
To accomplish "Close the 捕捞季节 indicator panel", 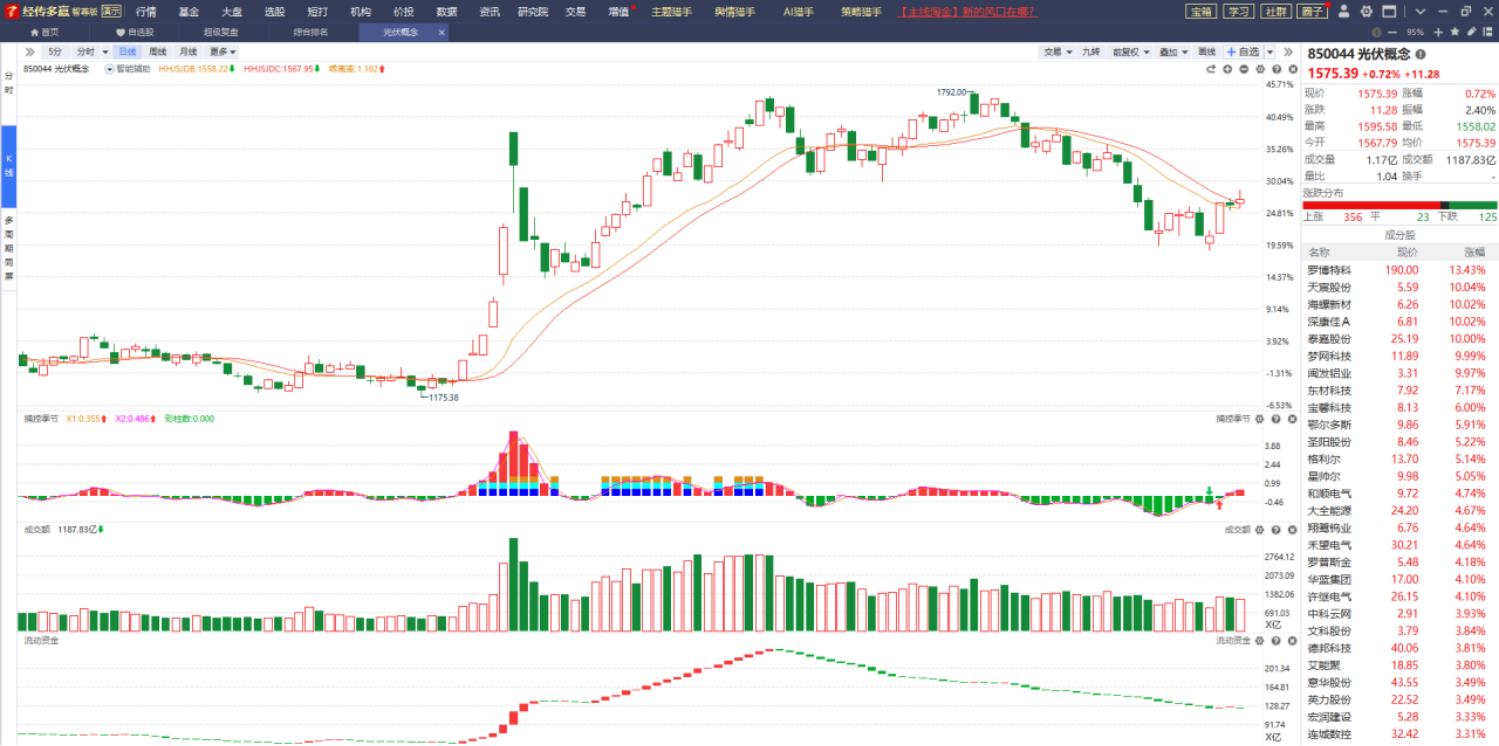I will pyautogui.click(x=1292, y=419).
